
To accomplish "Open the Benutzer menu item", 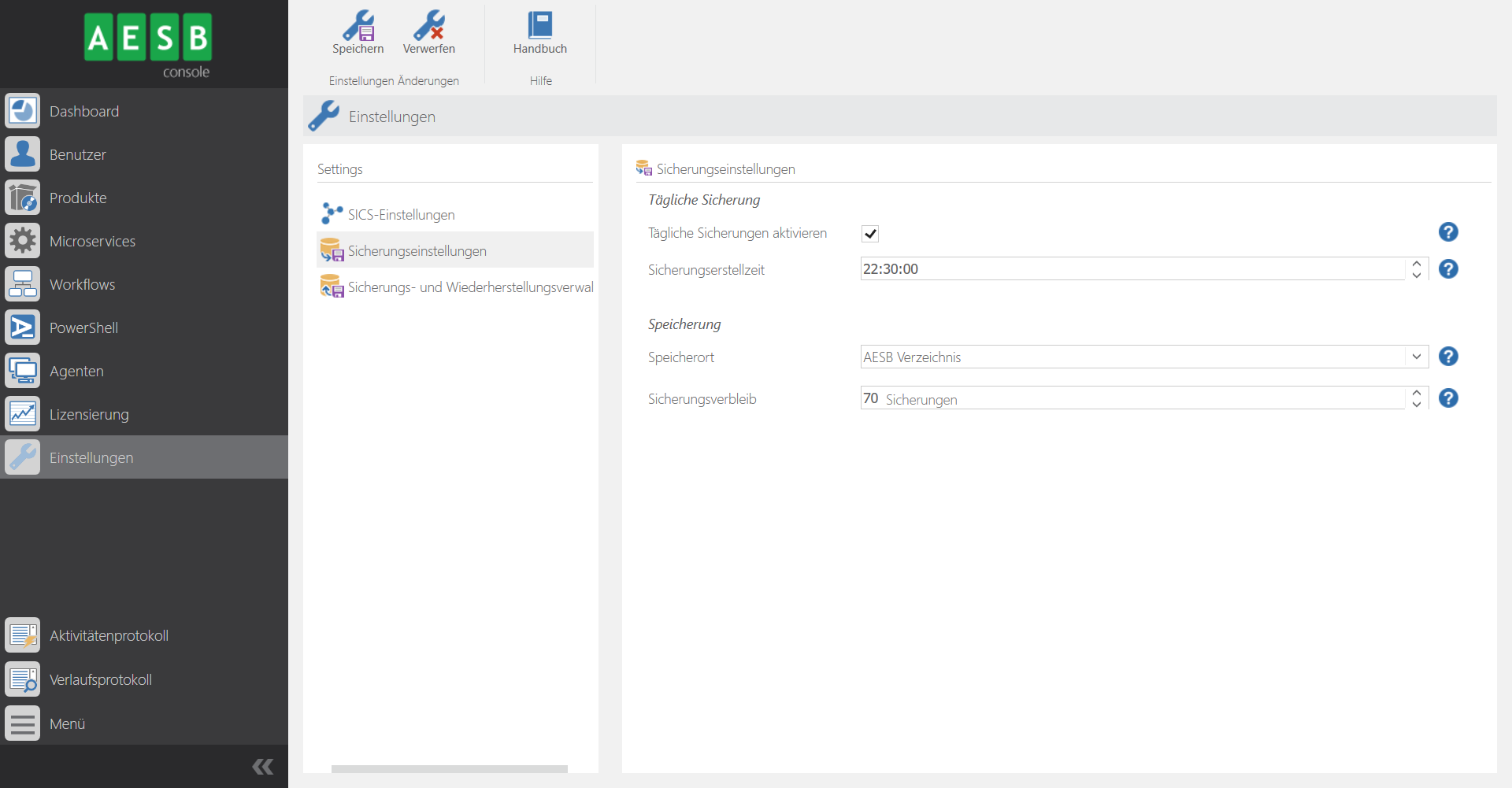I will click(77, 155).
